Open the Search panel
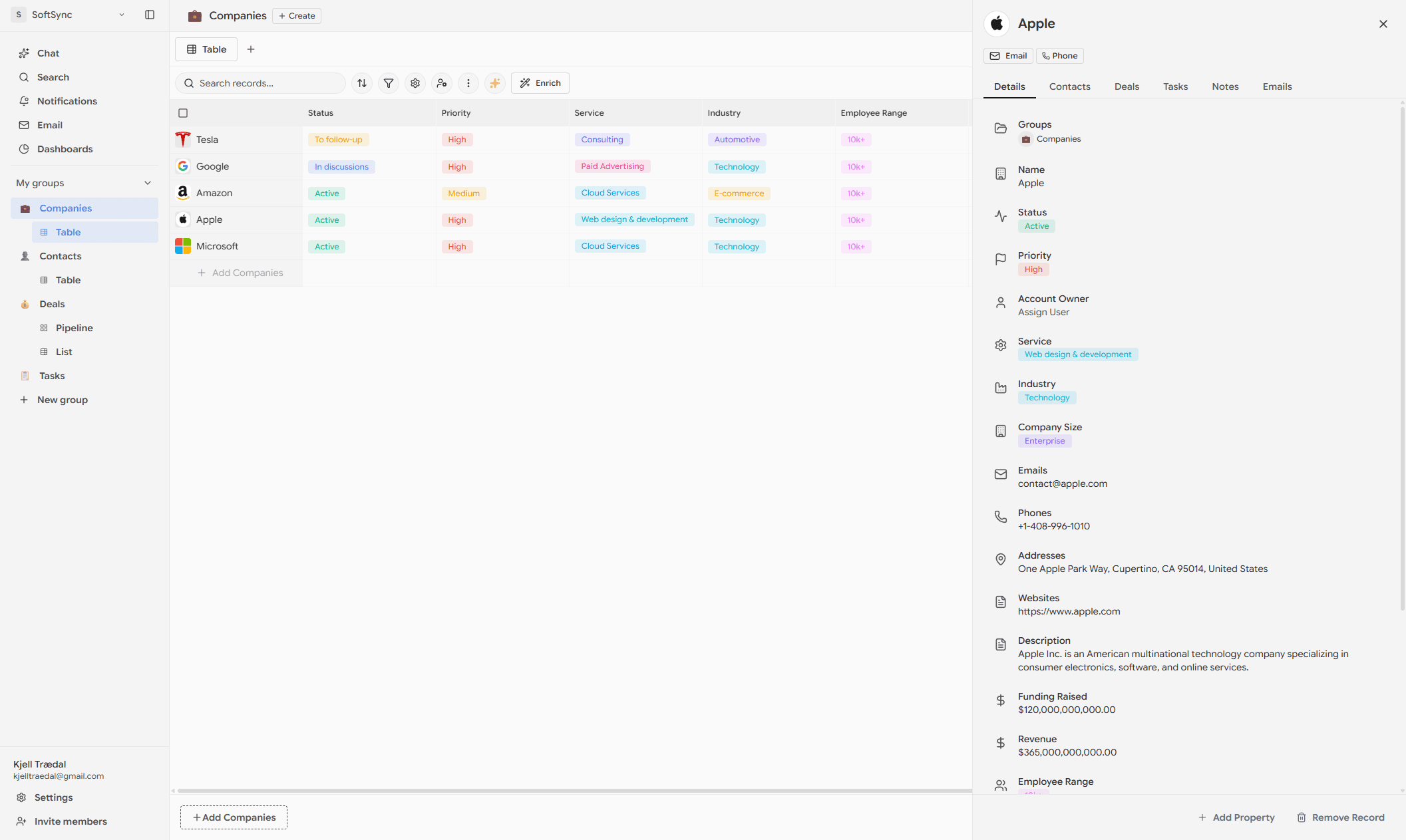Image resolution: width=1406 pixels, height=840 pixels. [x=52, y=77]
